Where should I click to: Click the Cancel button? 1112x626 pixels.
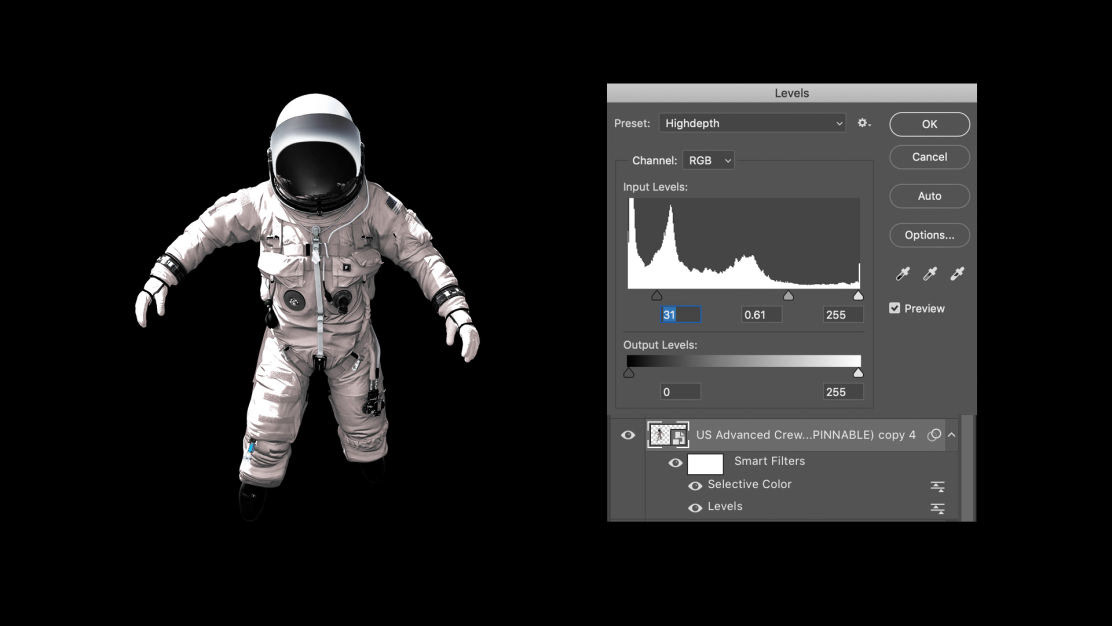coord(930,157)
